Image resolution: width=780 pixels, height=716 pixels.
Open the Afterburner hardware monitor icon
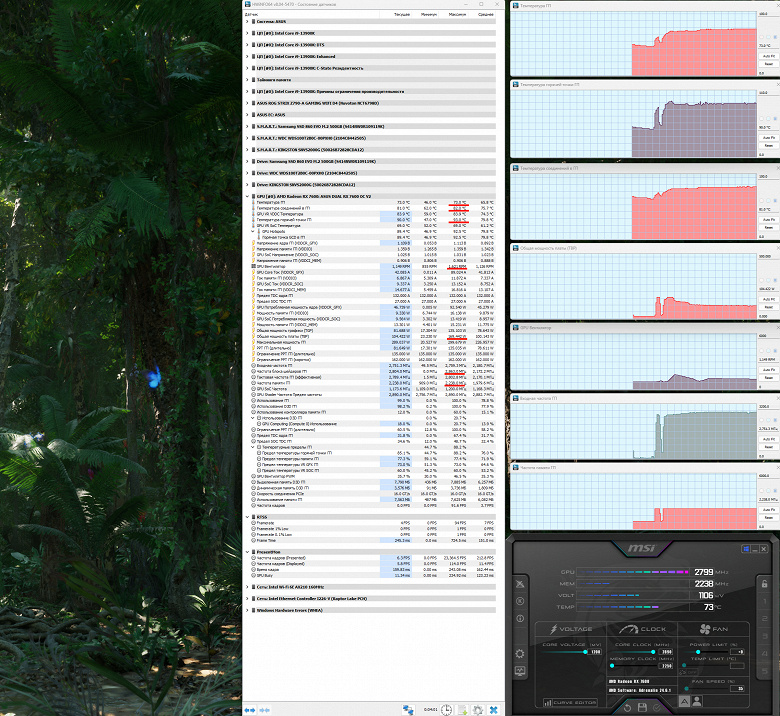pyautogui.click(x=520, y=671)
